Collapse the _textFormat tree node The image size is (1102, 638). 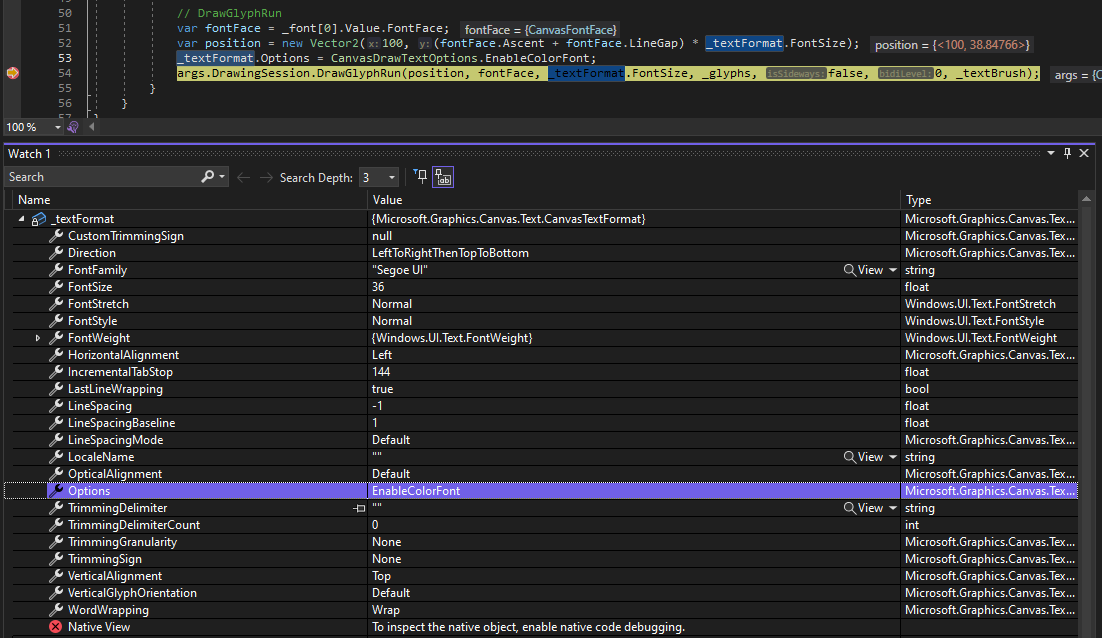21,218
